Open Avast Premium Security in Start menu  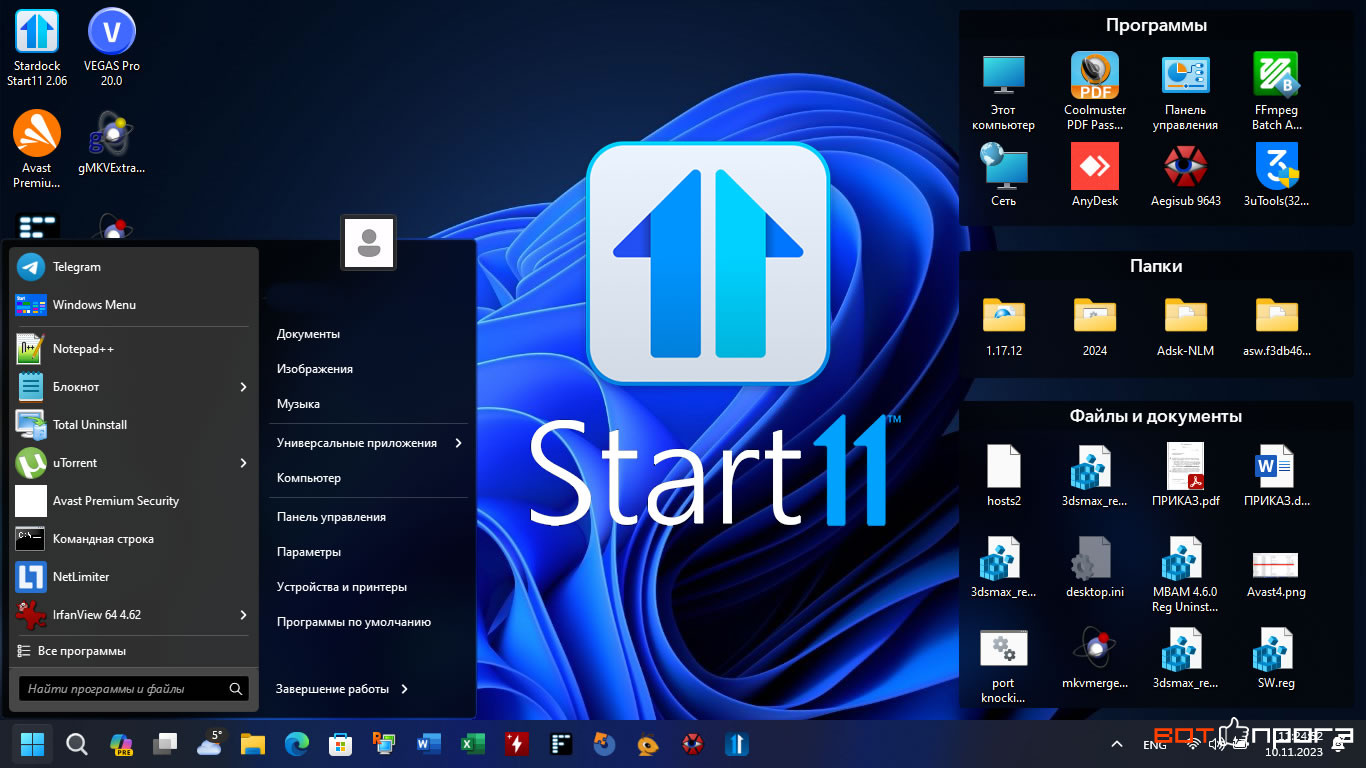point(133,501)
